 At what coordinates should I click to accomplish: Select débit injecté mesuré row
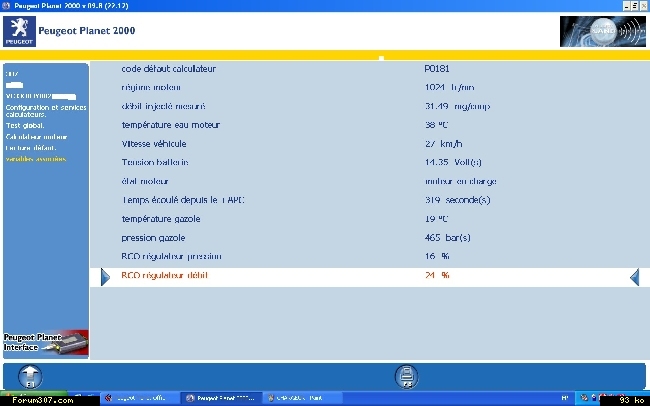[x=163, y=106]
